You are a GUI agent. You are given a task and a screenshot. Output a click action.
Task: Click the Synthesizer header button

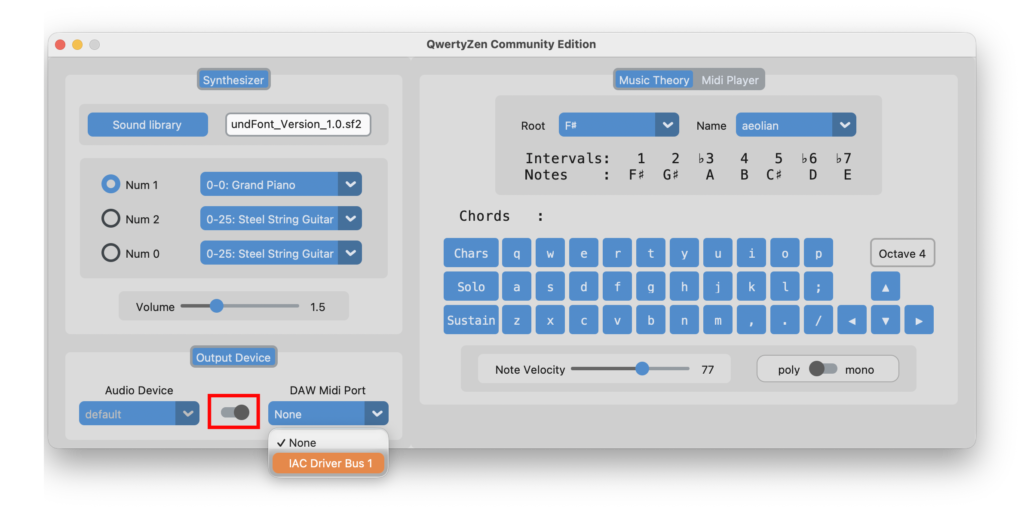point(233,80)
